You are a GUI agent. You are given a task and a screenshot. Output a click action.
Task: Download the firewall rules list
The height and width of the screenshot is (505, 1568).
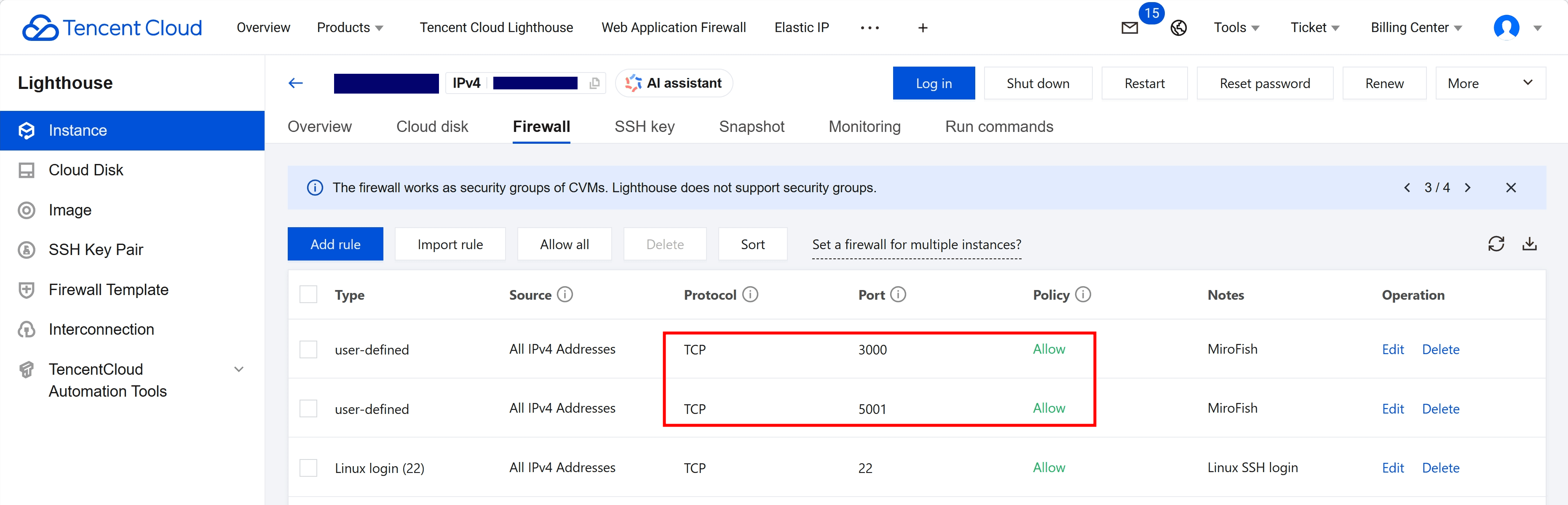coord(1530,244)
